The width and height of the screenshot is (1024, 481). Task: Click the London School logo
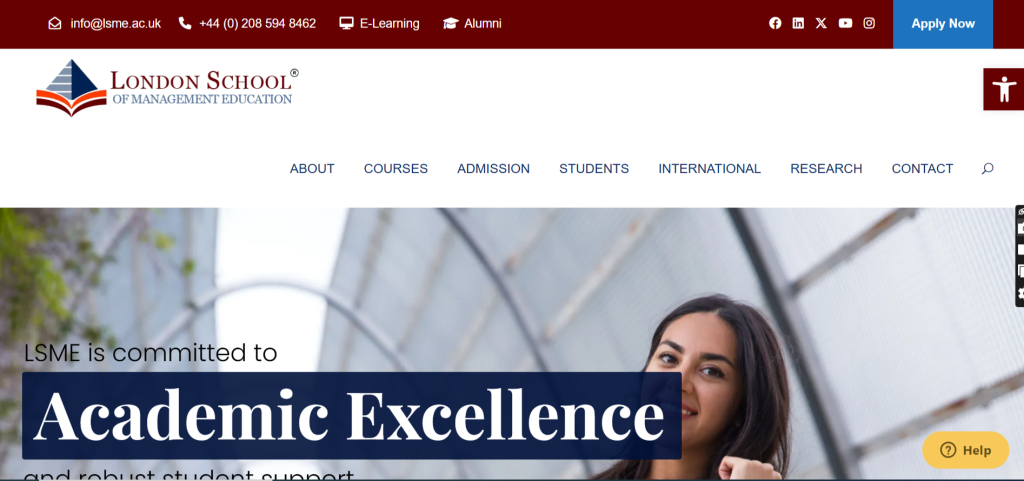point(167,88)
